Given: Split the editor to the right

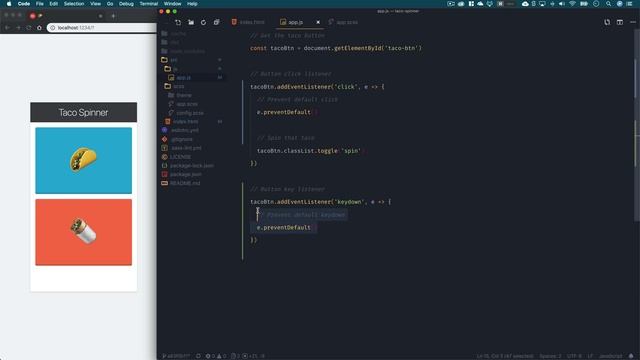Looking at the screenshot, I should pyautogui.click(x=620, y=22).
